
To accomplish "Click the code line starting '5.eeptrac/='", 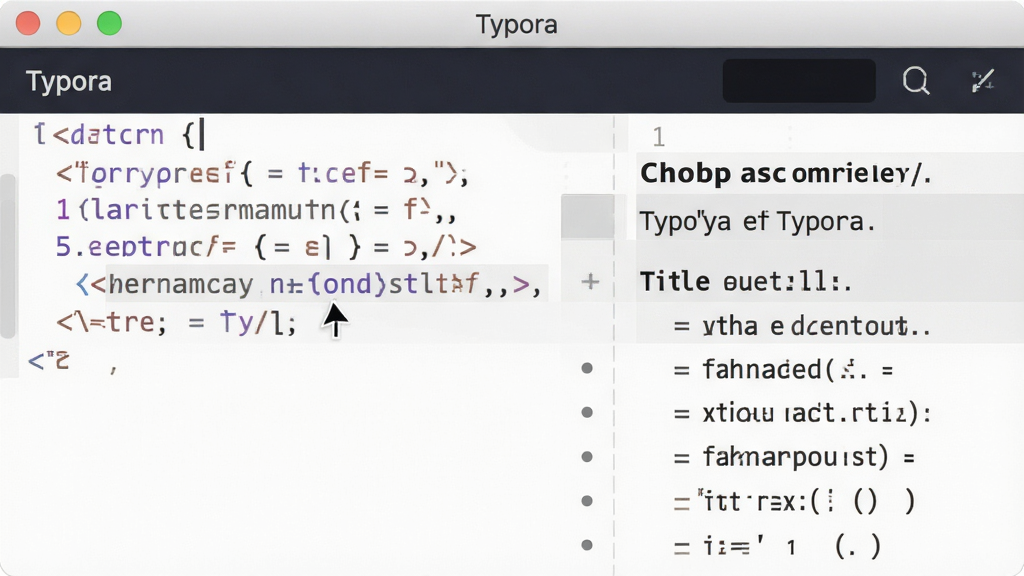I will point(266,247).
